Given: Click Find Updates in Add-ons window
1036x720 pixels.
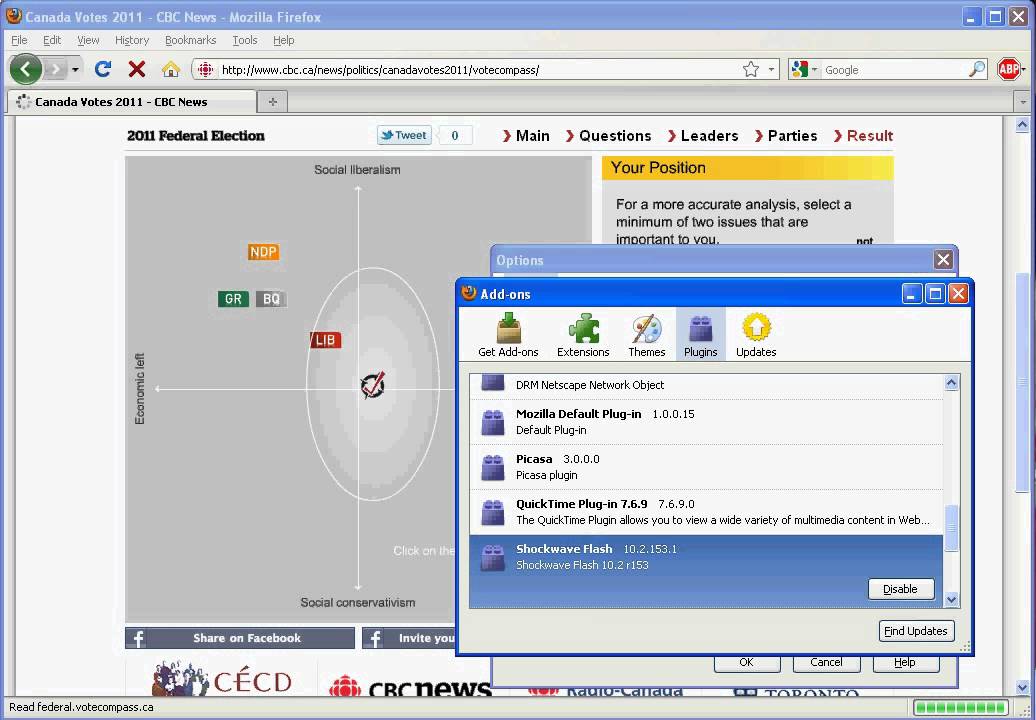Looking at the screenshot, I should (x=916, y=631).
